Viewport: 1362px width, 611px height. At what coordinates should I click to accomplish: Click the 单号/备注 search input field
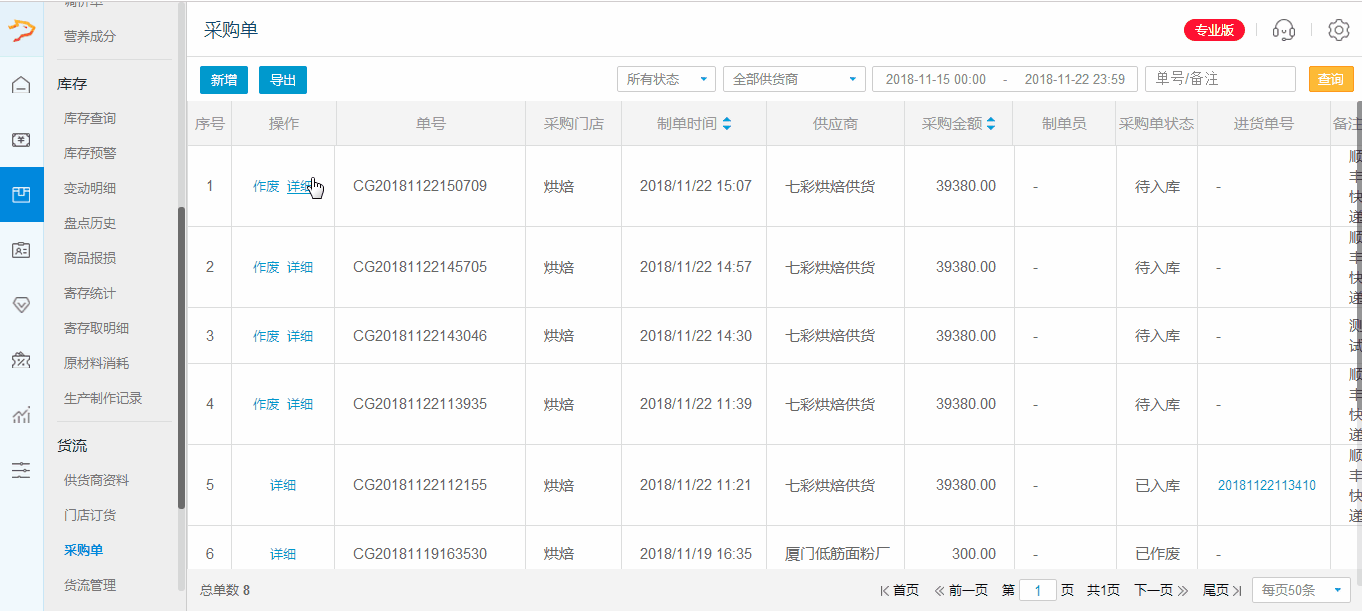tap(1220, 79)
